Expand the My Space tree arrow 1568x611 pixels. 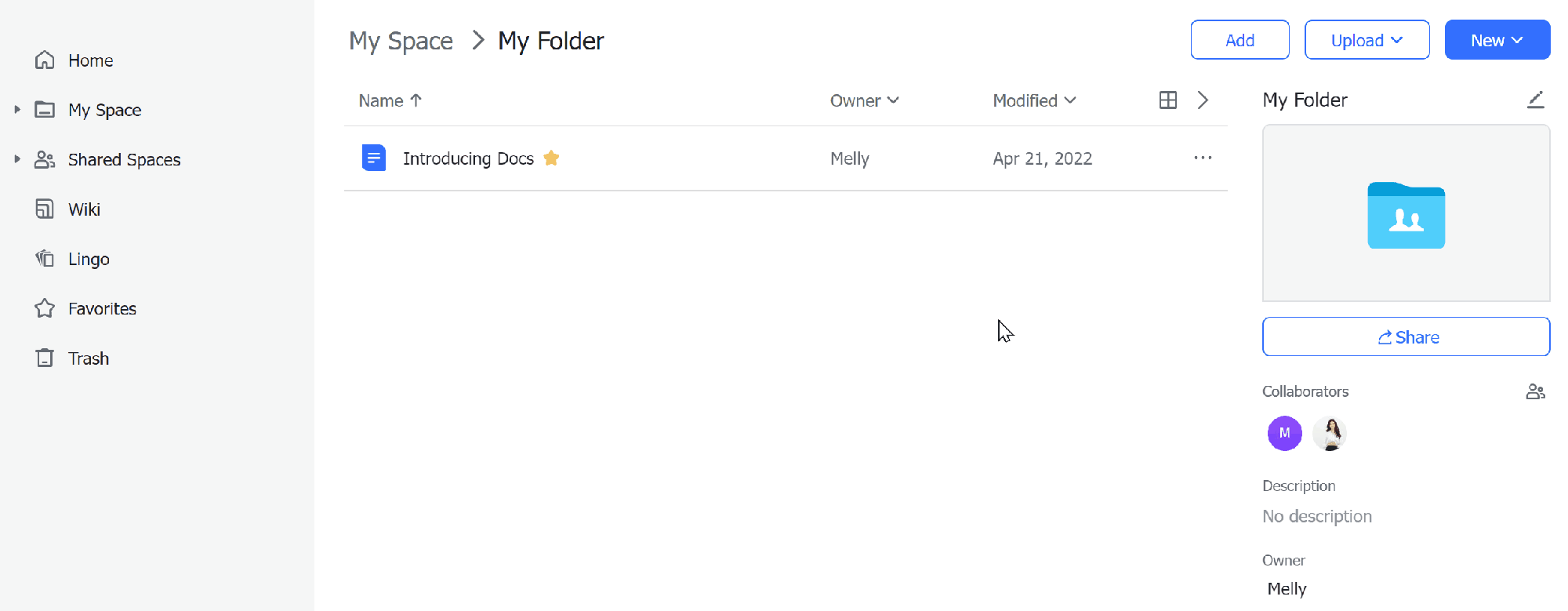(17, 110)
